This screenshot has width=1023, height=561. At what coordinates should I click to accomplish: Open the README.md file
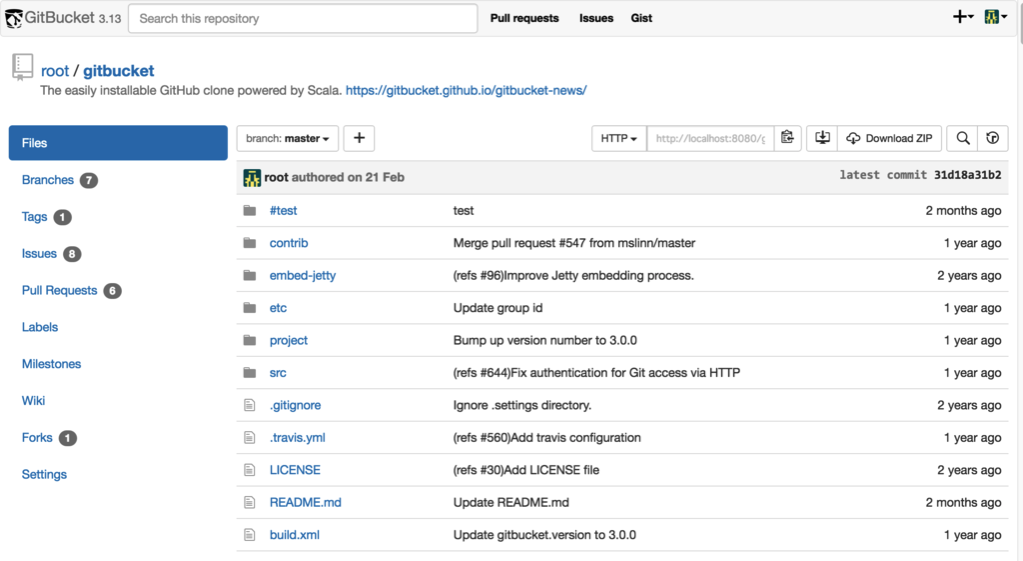click(x=305, y=502)
